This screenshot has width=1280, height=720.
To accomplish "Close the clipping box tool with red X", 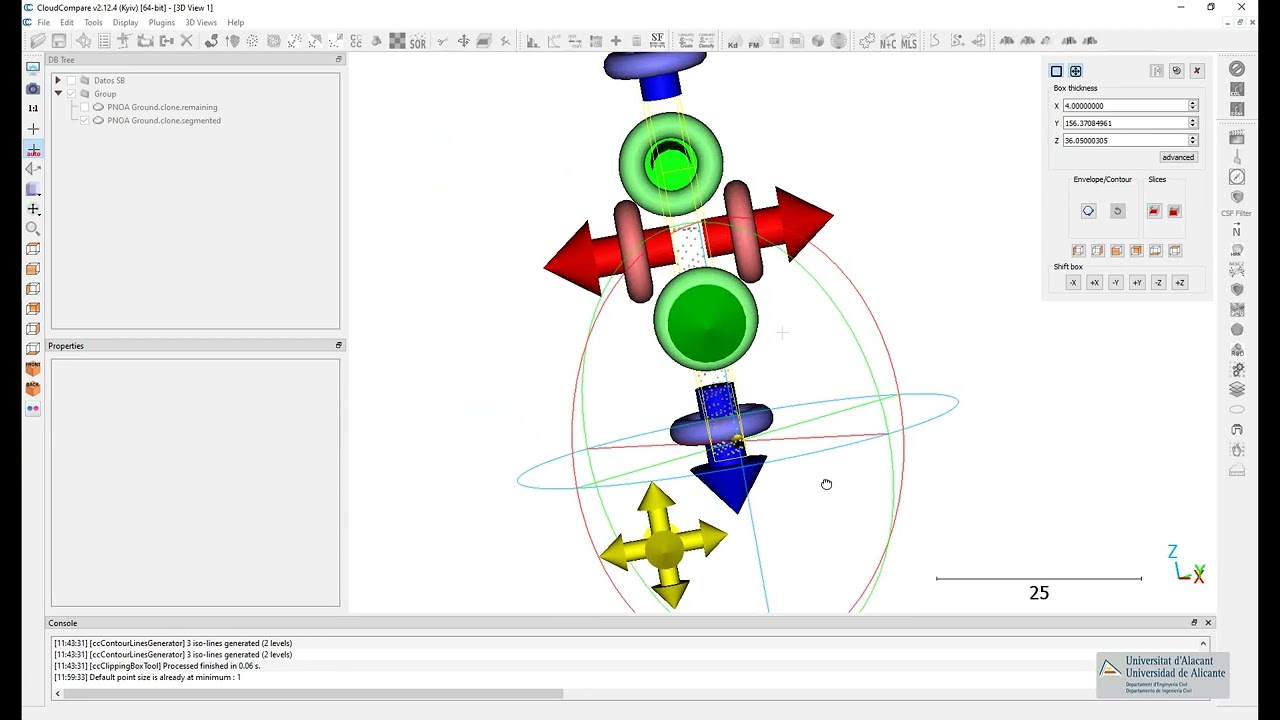I will (1197, 71).
